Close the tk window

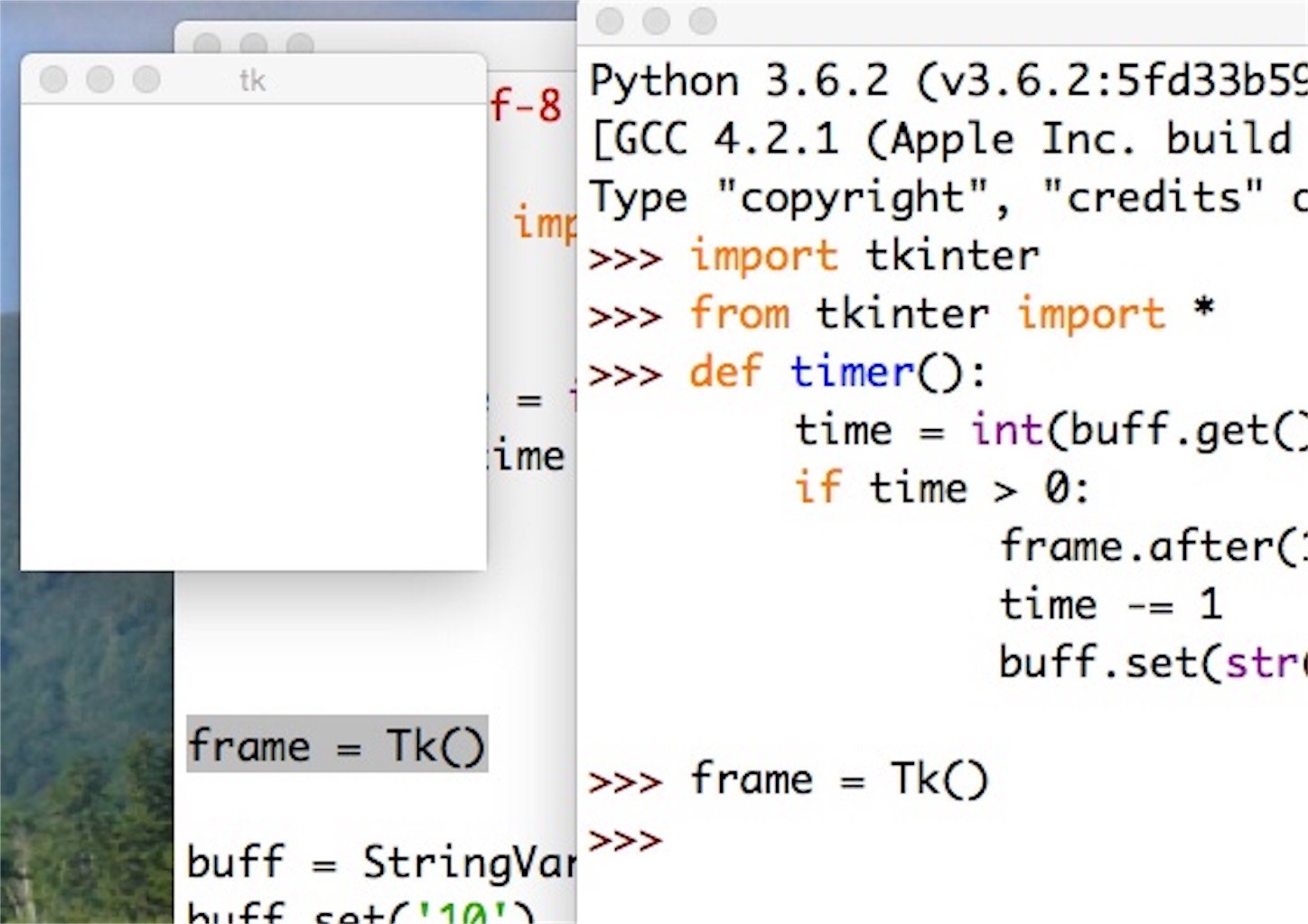[x=54, y=79]
